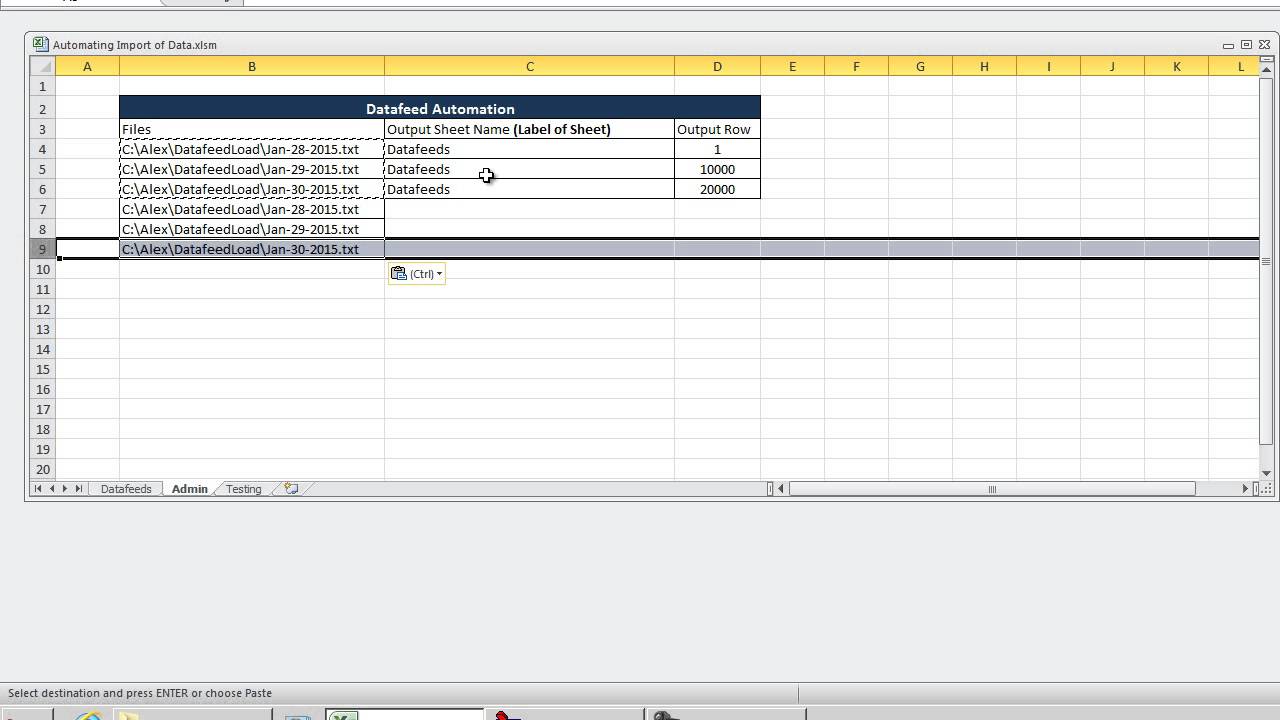Select column A header
The height and width of the screenshot is (720, 1280).
[87, 67]
